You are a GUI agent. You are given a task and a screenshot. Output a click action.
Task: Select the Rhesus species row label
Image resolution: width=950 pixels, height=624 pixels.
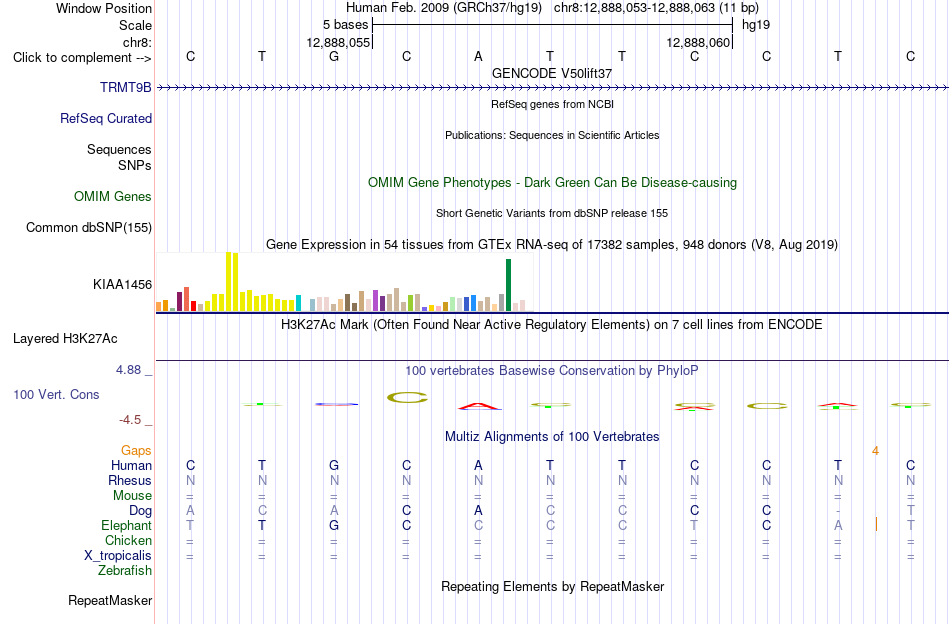(x=130, y=480)
